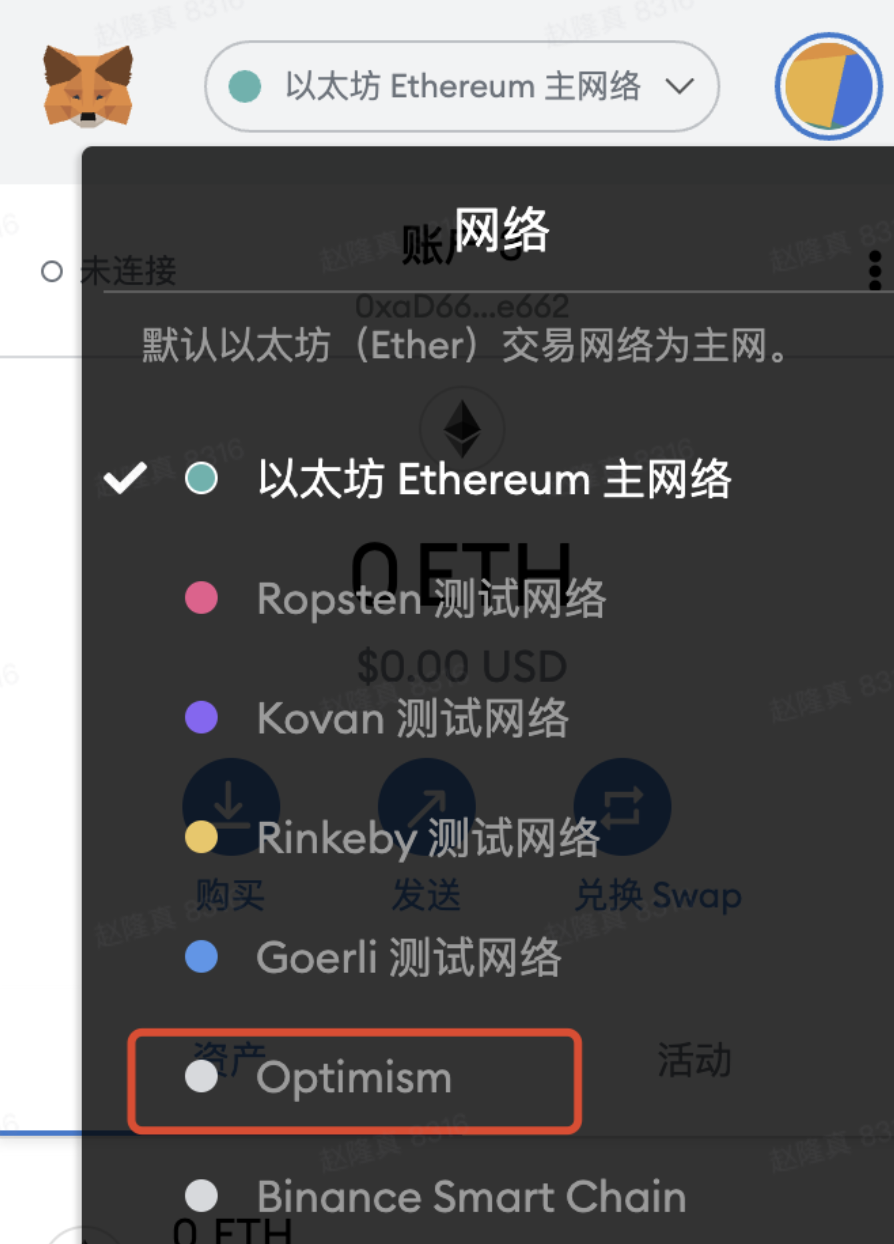Open the account avatar menu

[x=827, y=86]
